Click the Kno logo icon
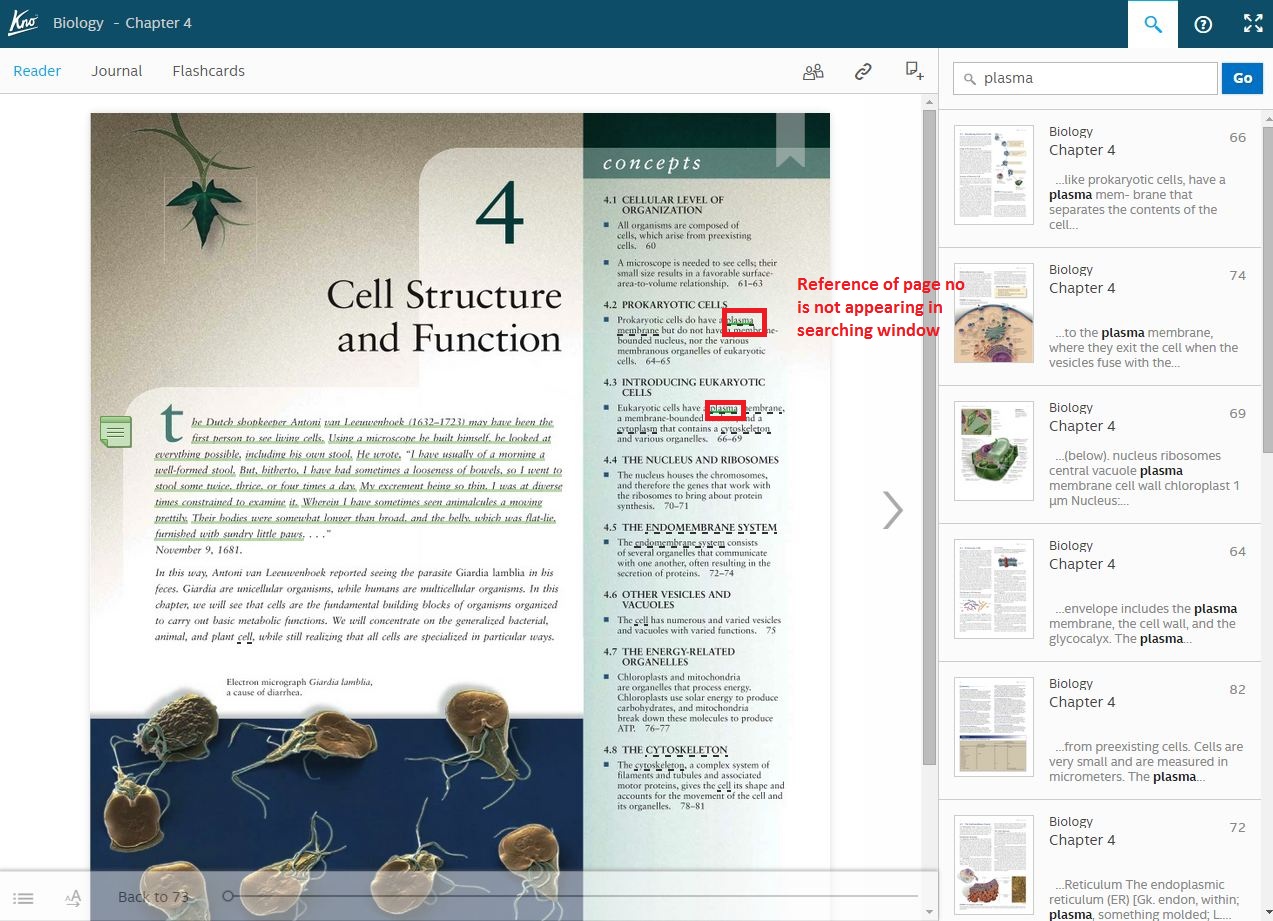Image resolution: width=1273 pixels, height=921 pixels. point(22,23)
